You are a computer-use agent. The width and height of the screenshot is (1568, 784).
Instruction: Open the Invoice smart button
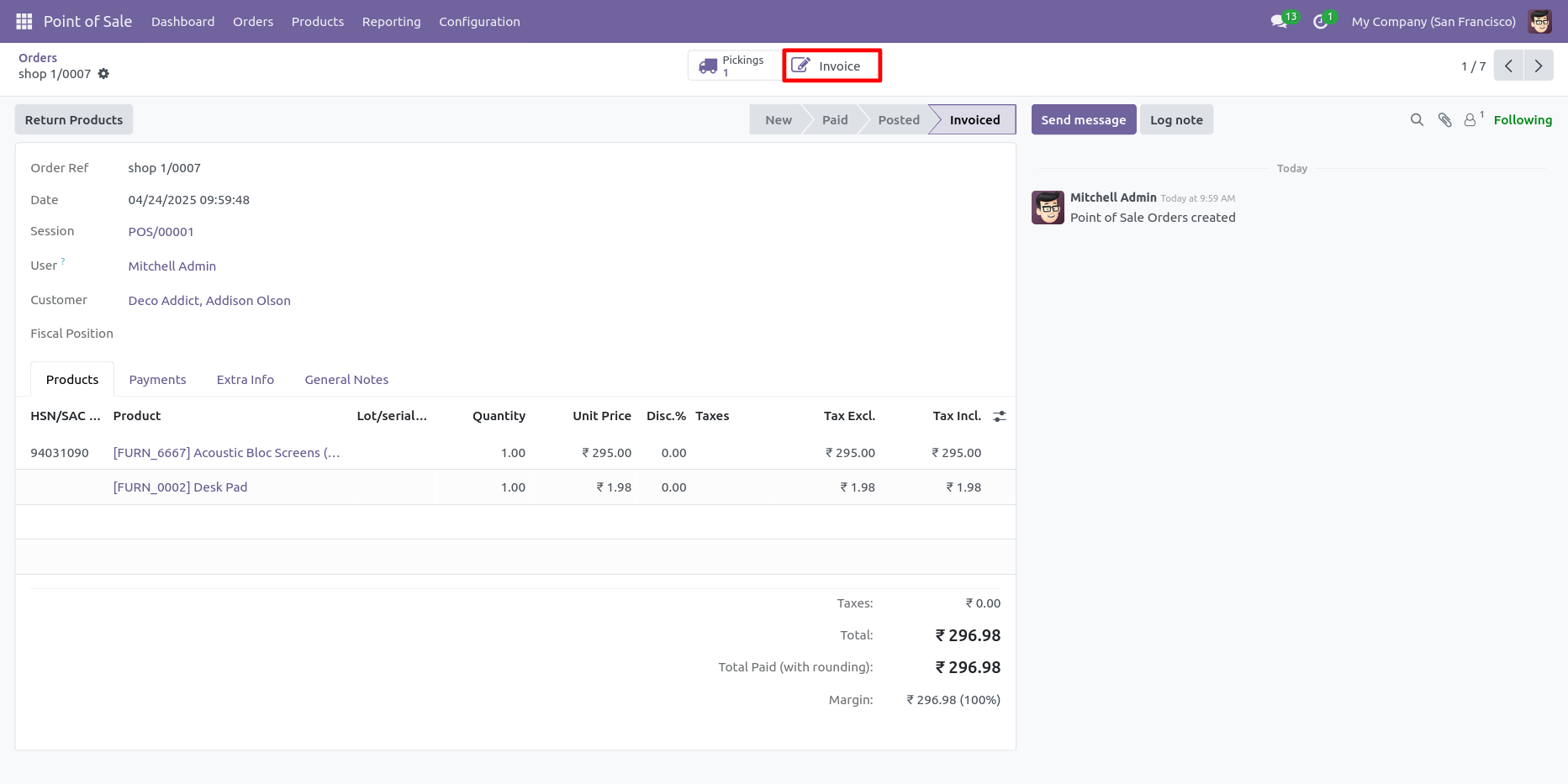coord(832,66)
